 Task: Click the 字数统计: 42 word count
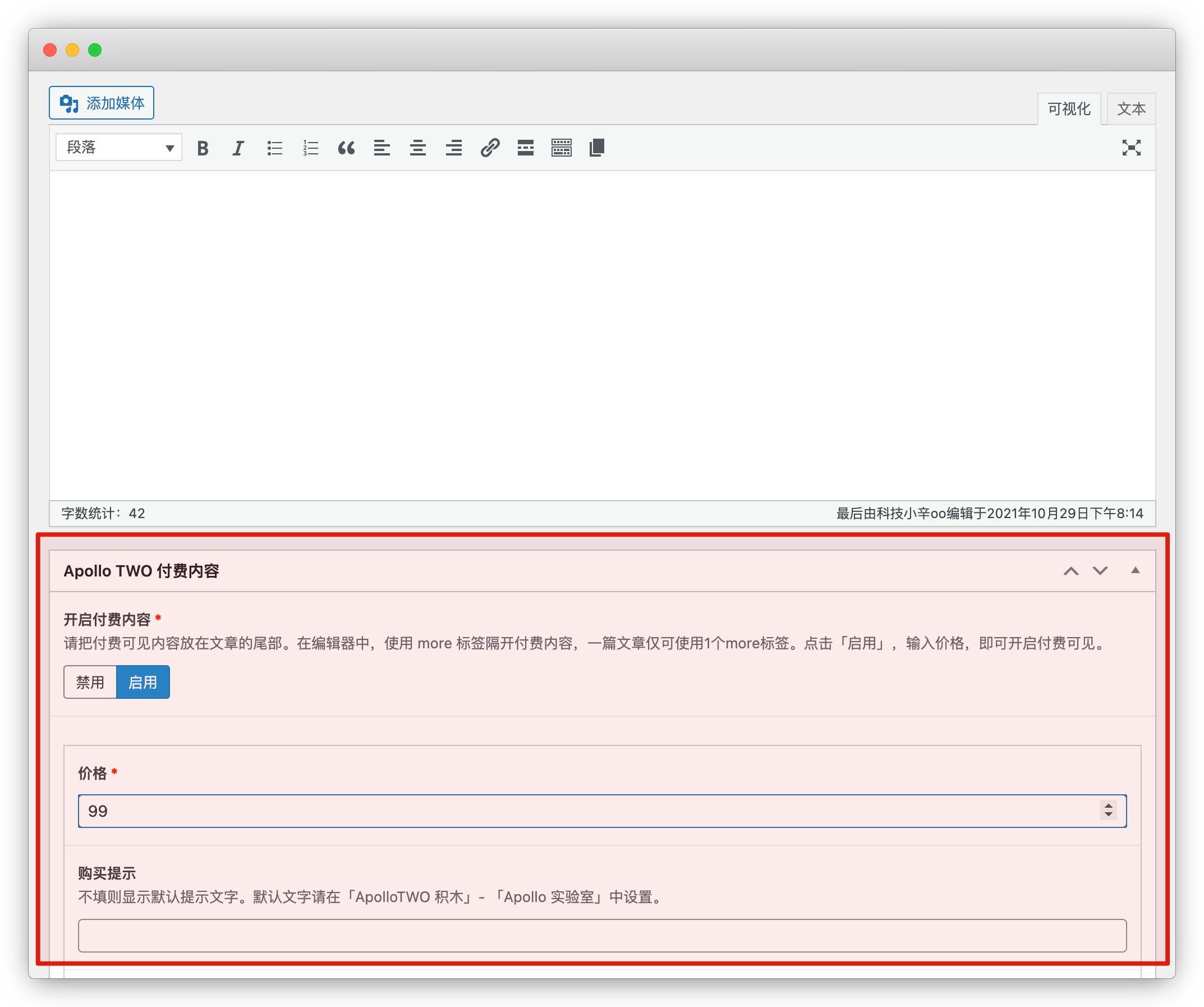[x=103, y=514]
